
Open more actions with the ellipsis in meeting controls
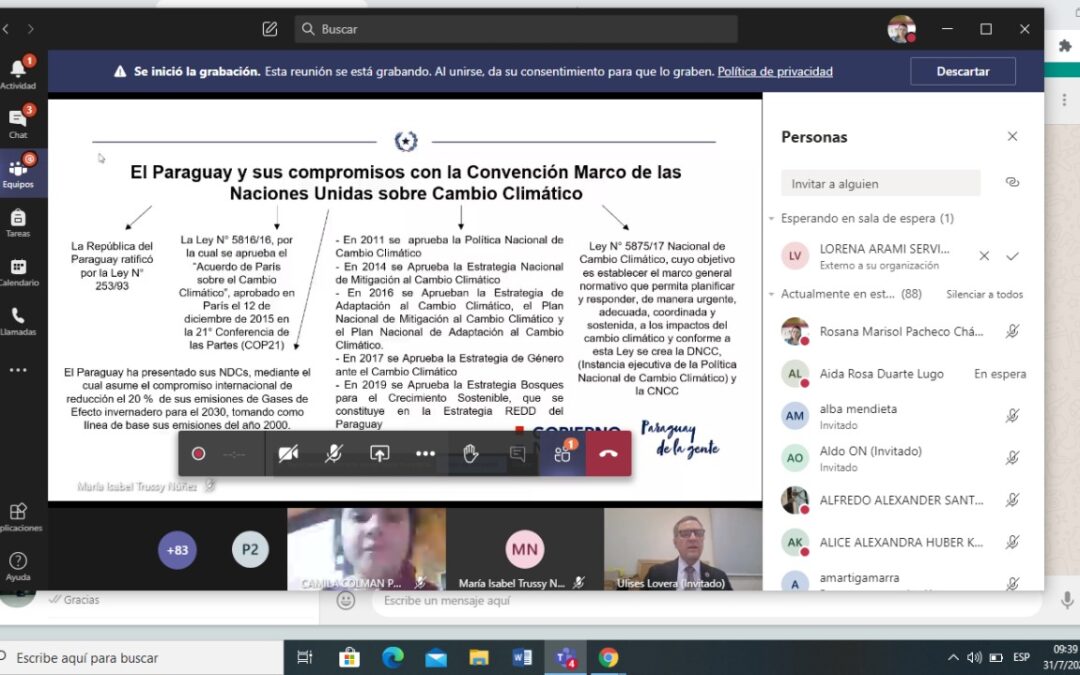point(425,453)
